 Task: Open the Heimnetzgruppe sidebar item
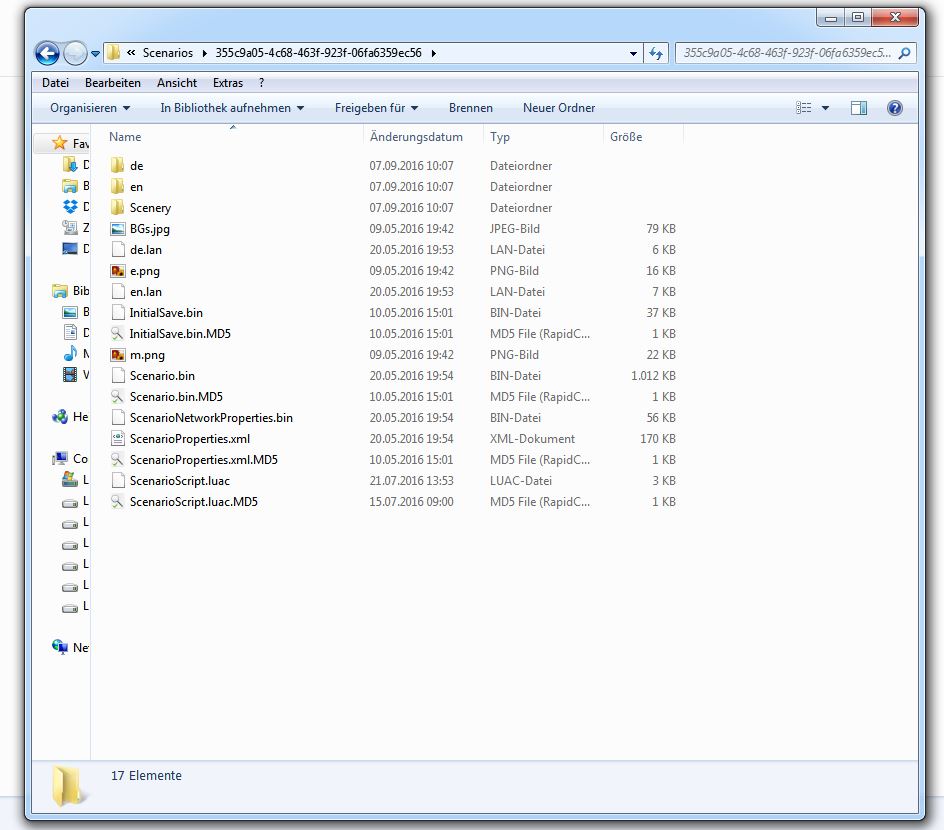[x=70, y=417]
